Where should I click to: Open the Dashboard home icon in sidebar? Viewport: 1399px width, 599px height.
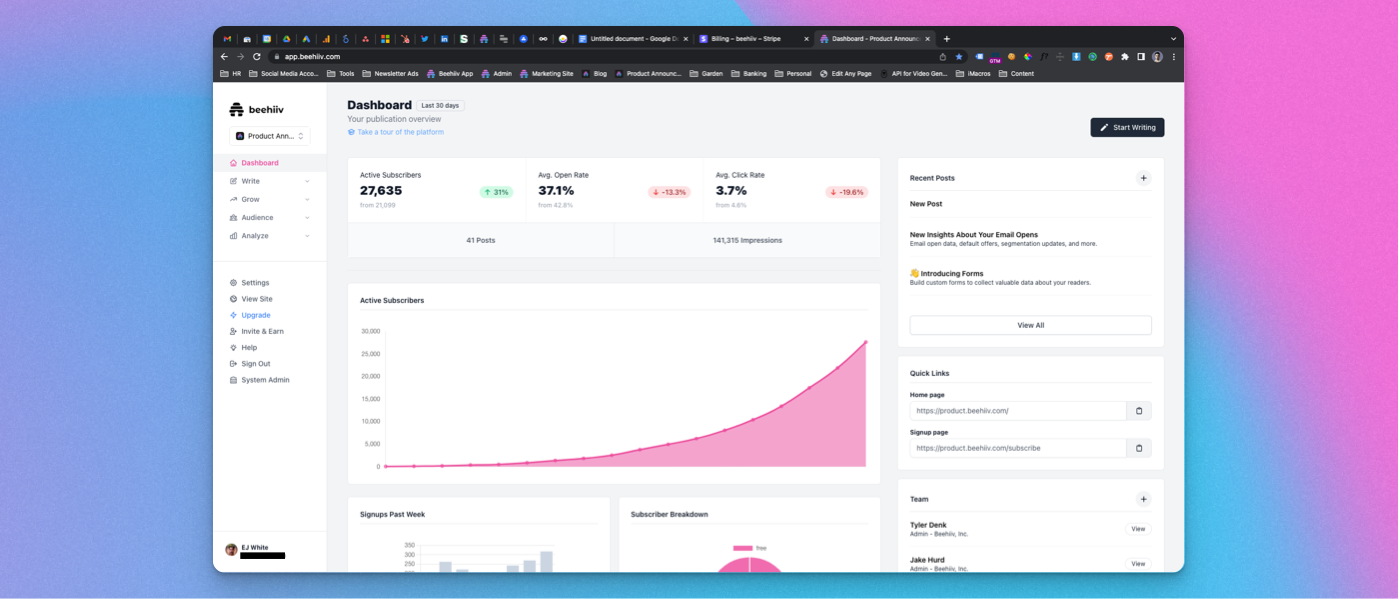(x=233, y=163)
